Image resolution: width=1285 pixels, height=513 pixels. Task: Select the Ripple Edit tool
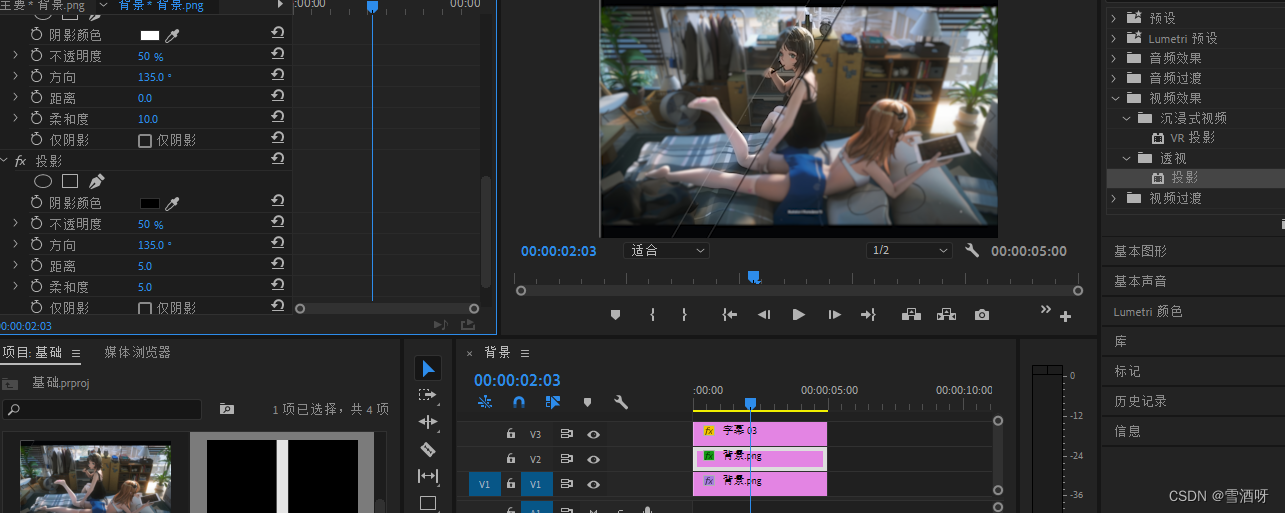[x=428, y=422]
